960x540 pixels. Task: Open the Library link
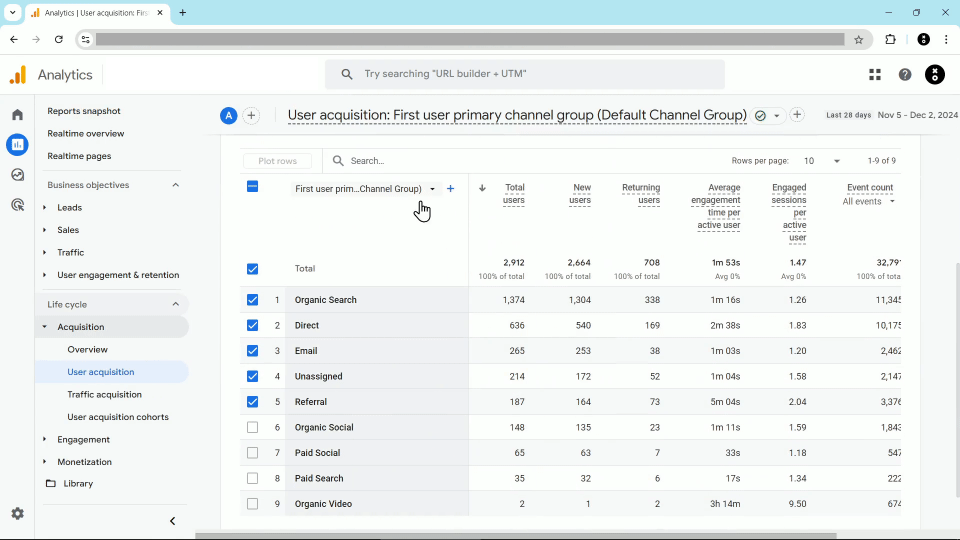point(78,483)
